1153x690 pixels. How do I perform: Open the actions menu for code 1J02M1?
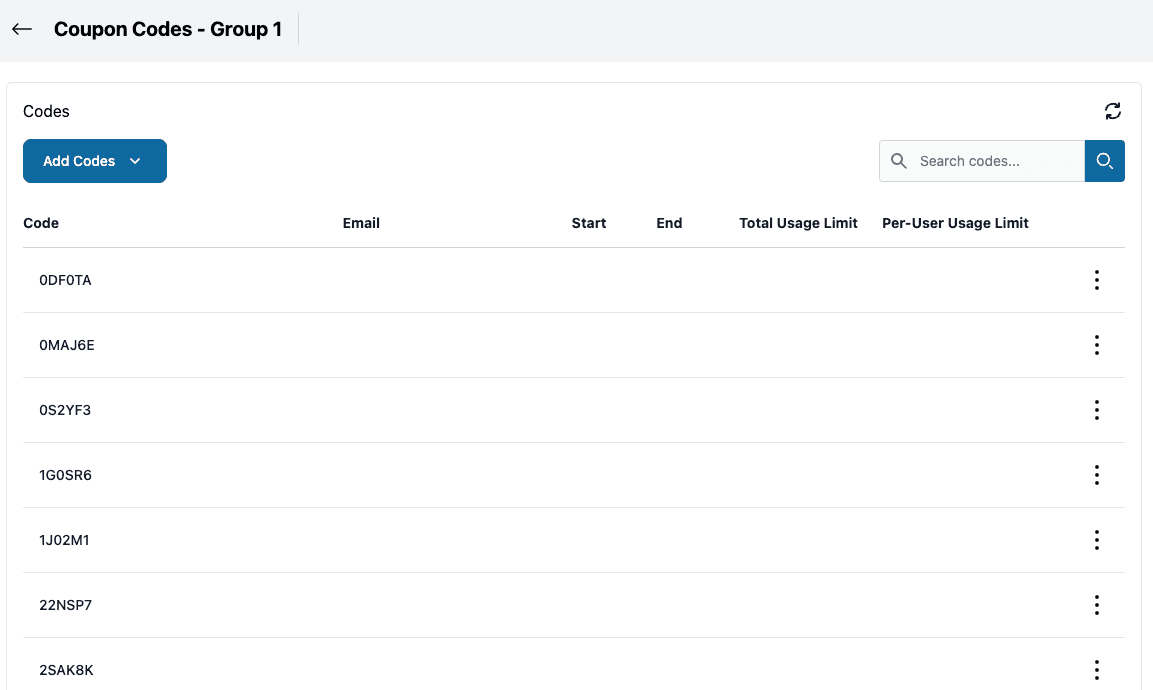[x=1096, y=540]
